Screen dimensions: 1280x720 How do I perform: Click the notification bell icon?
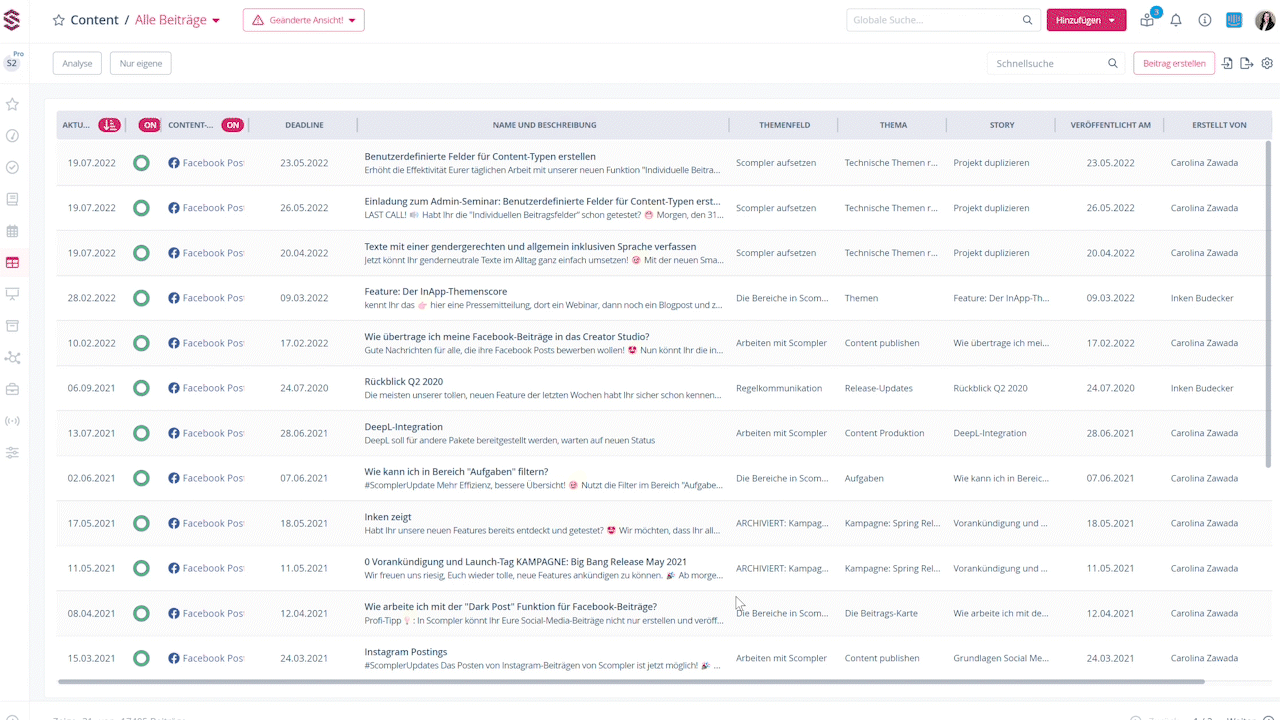pos(1176,20)
